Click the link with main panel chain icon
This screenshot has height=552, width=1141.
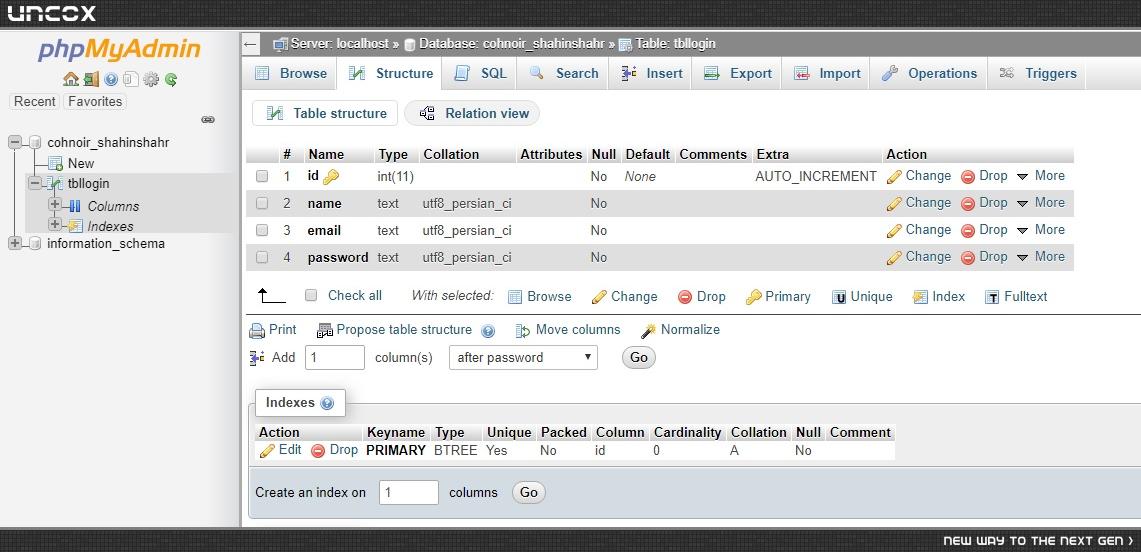tap(208, 119)
